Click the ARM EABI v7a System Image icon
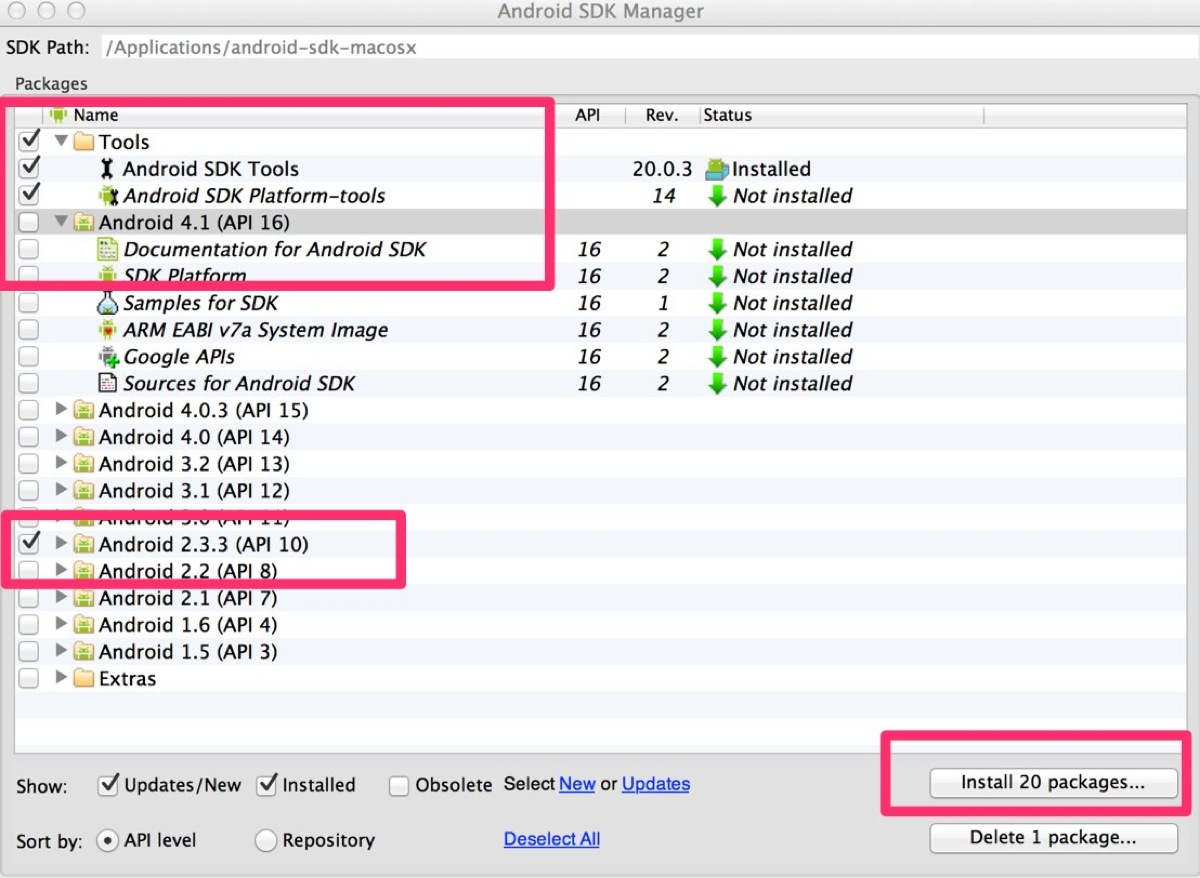 pos(107,330)
